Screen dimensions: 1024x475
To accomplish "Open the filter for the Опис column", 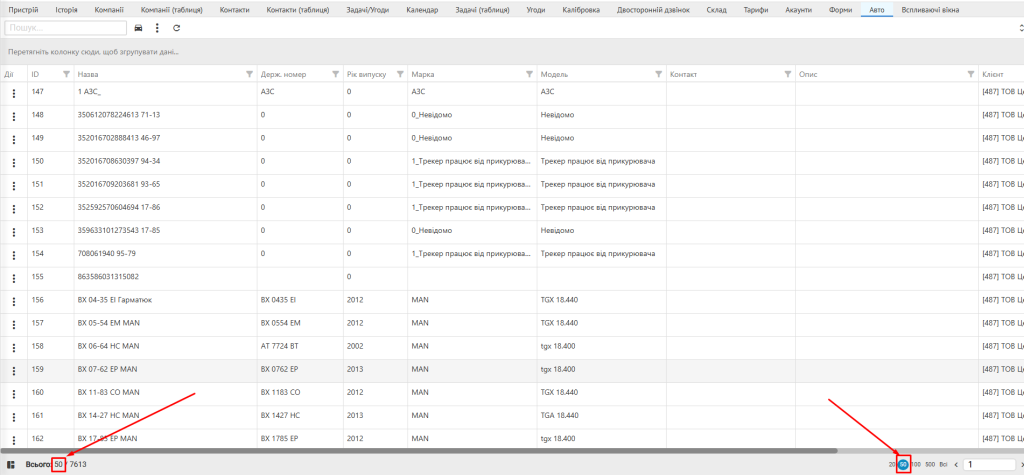I will (970, 74).
